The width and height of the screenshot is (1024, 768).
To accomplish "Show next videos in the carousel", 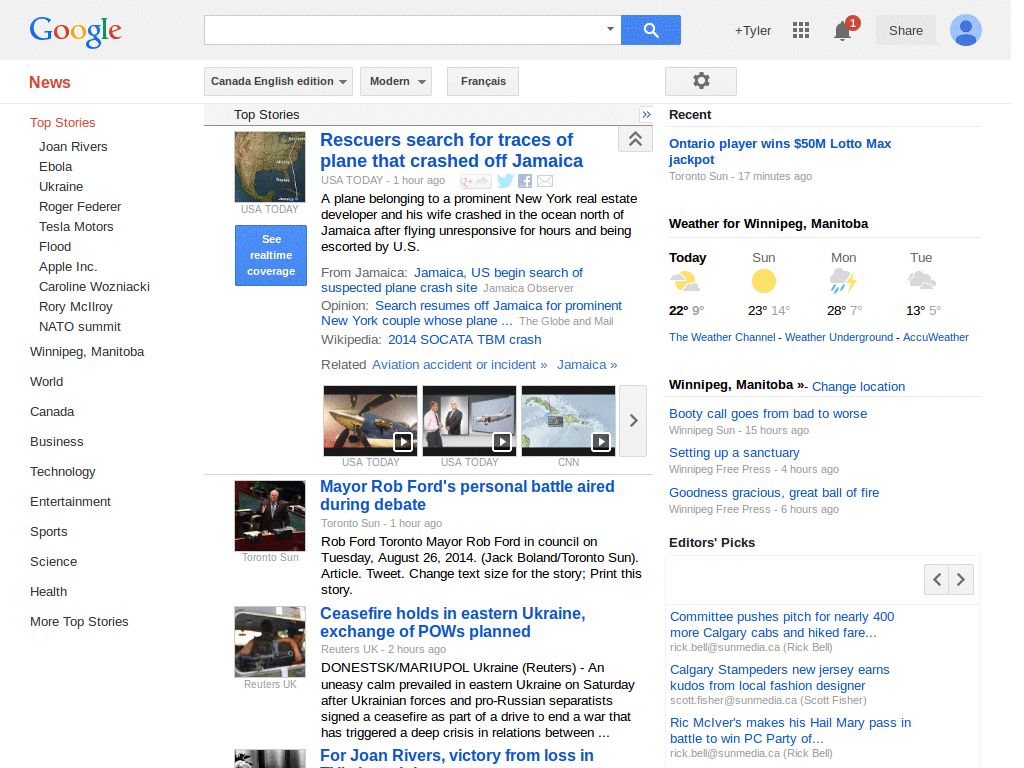I will click(633, 421).
